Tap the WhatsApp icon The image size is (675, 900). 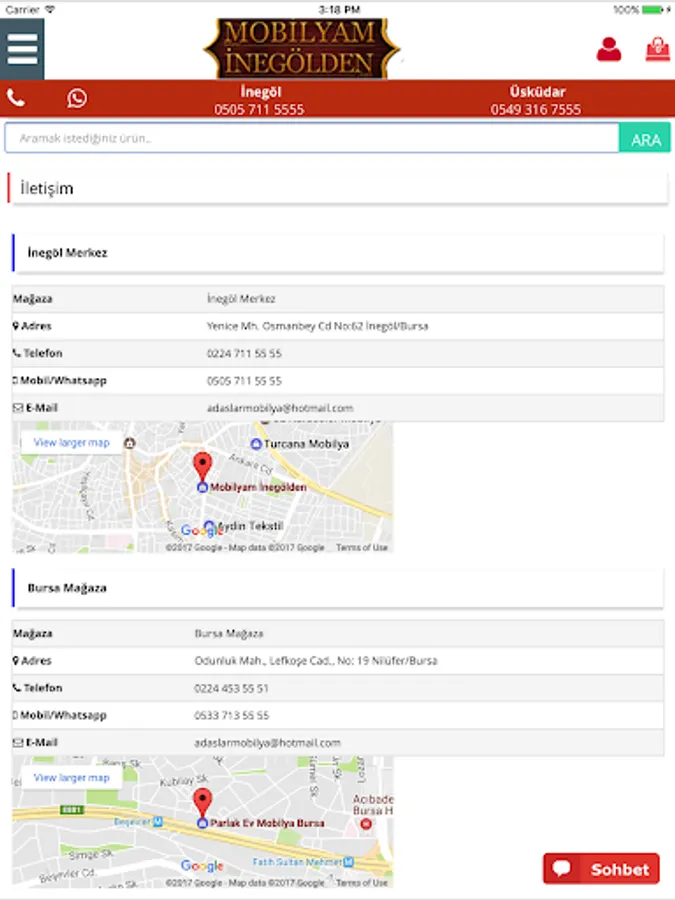click(77, 98)
